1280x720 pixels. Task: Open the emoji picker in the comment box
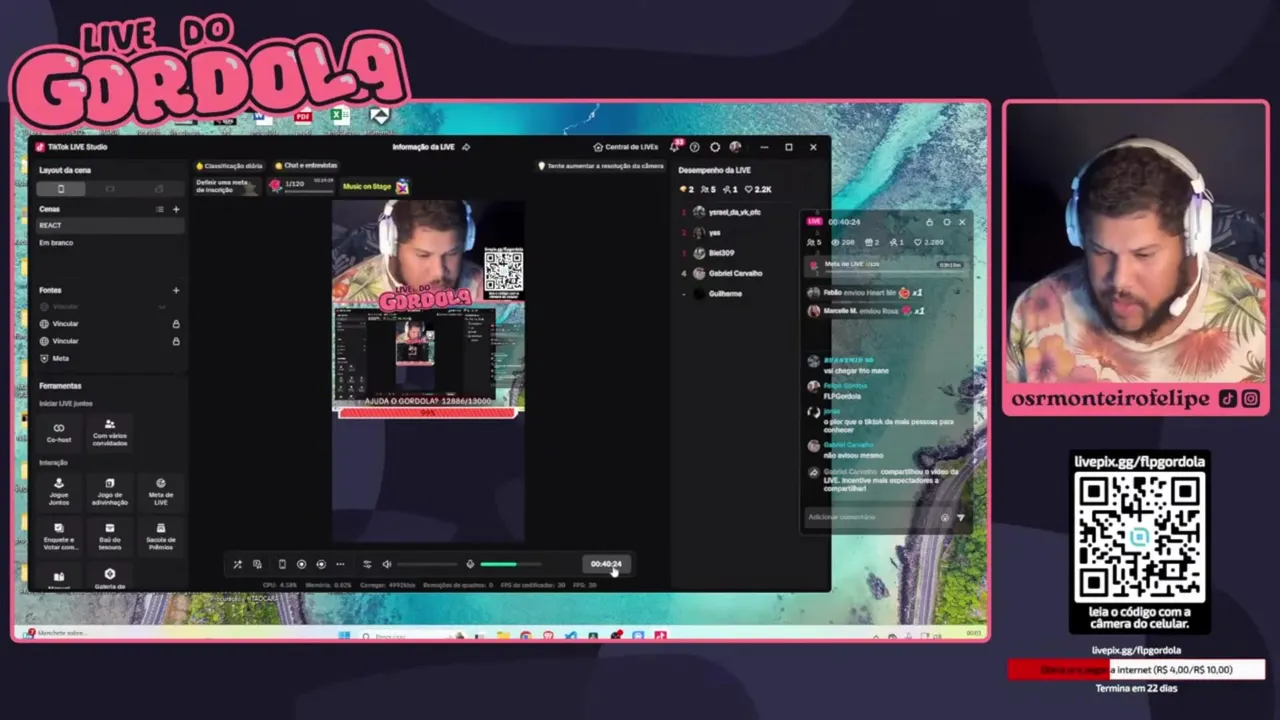[945, 517]
